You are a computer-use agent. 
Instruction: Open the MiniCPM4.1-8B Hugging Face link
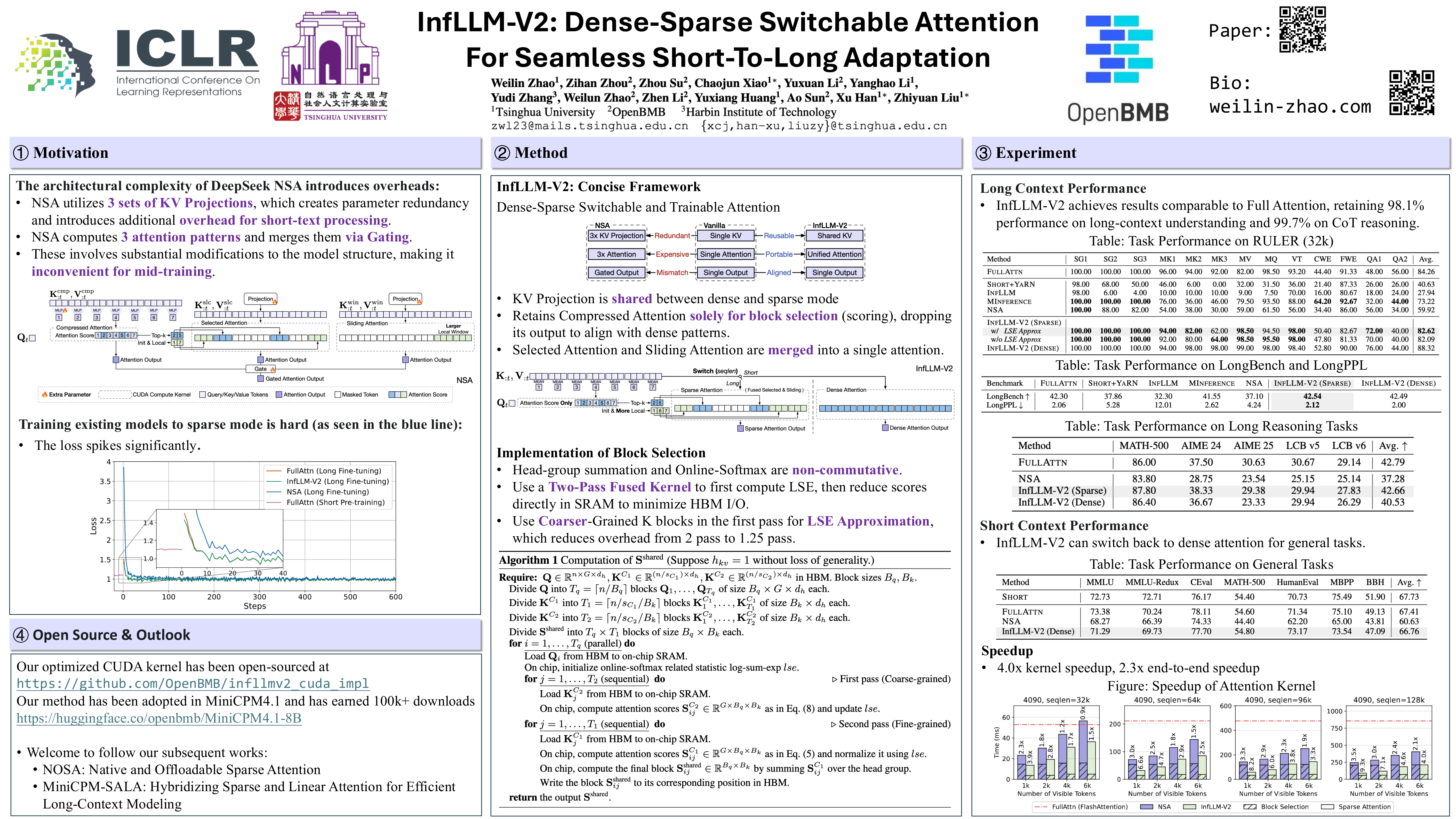click(x=159, y=718)
